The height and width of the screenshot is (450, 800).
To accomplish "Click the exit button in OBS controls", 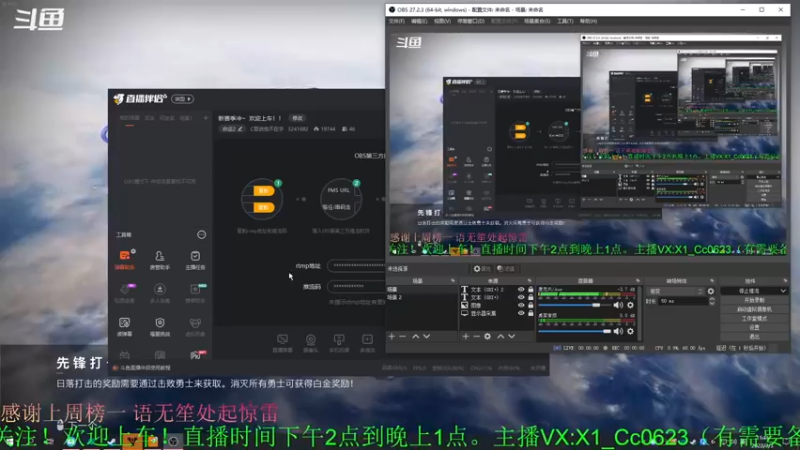I will pyautogui.click(x=754, y=337).
